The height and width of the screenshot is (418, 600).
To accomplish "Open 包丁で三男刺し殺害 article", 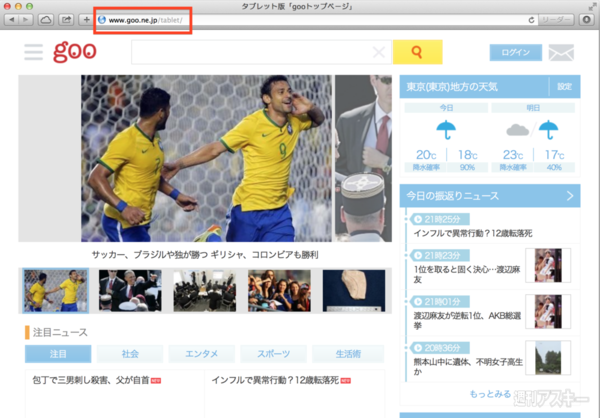I will click(91, 380).
